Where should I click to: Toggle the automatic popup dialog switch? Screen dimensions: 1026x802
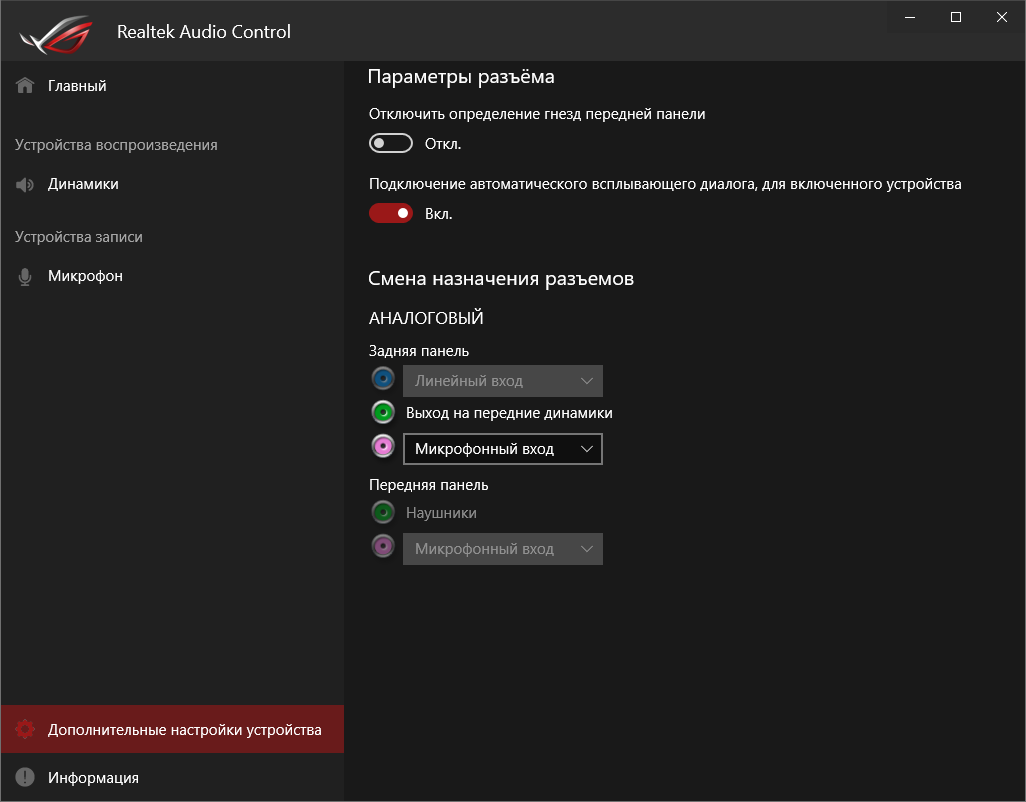[x=391, y=213]
